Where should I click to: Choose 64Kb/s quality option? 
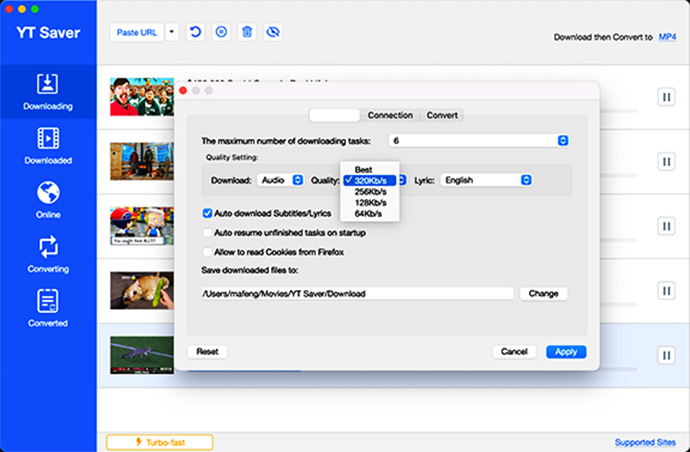pos(370,214)
